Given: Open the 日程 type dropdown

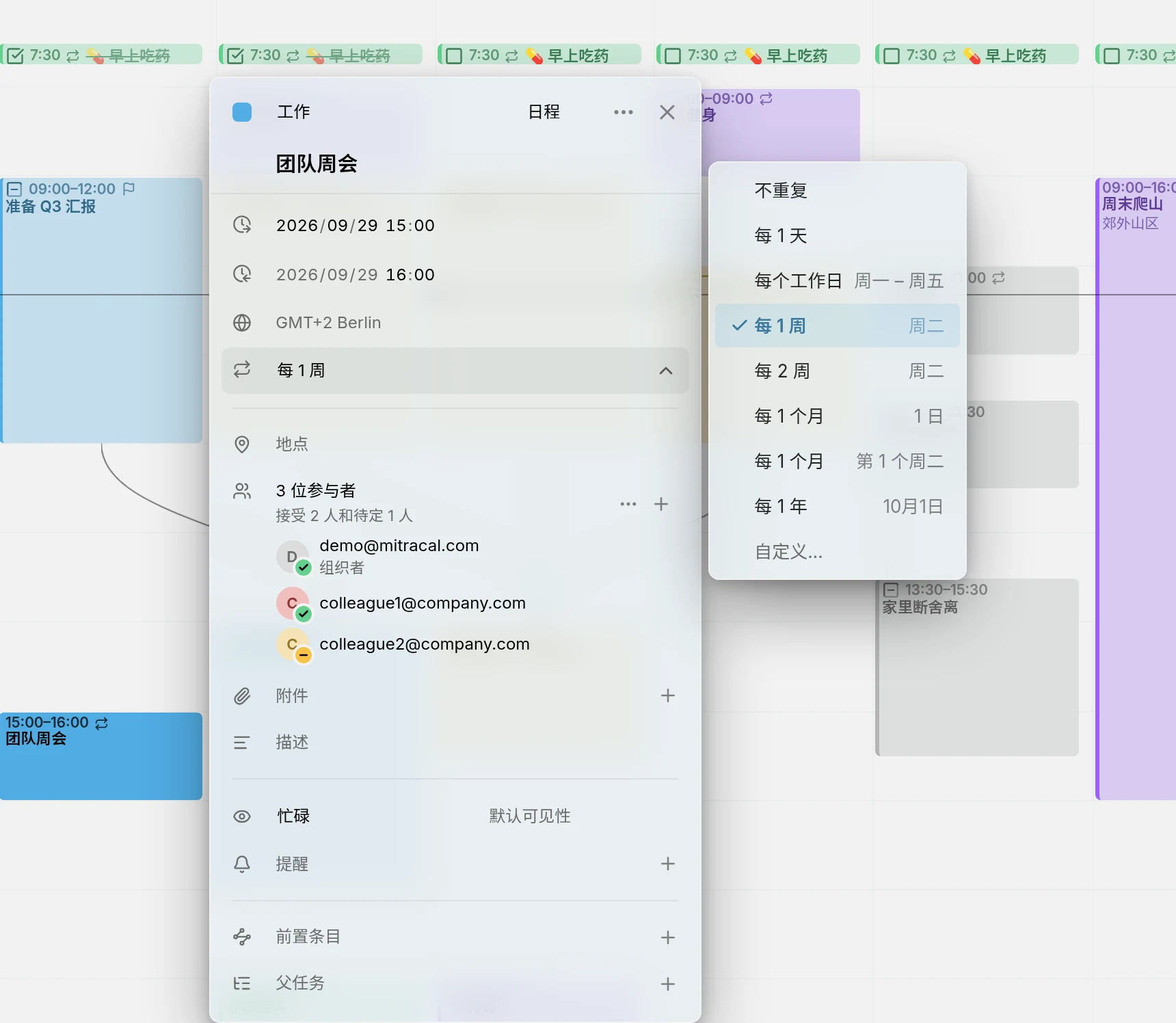Looking at the screenshot, I should (x=544, y=112).
